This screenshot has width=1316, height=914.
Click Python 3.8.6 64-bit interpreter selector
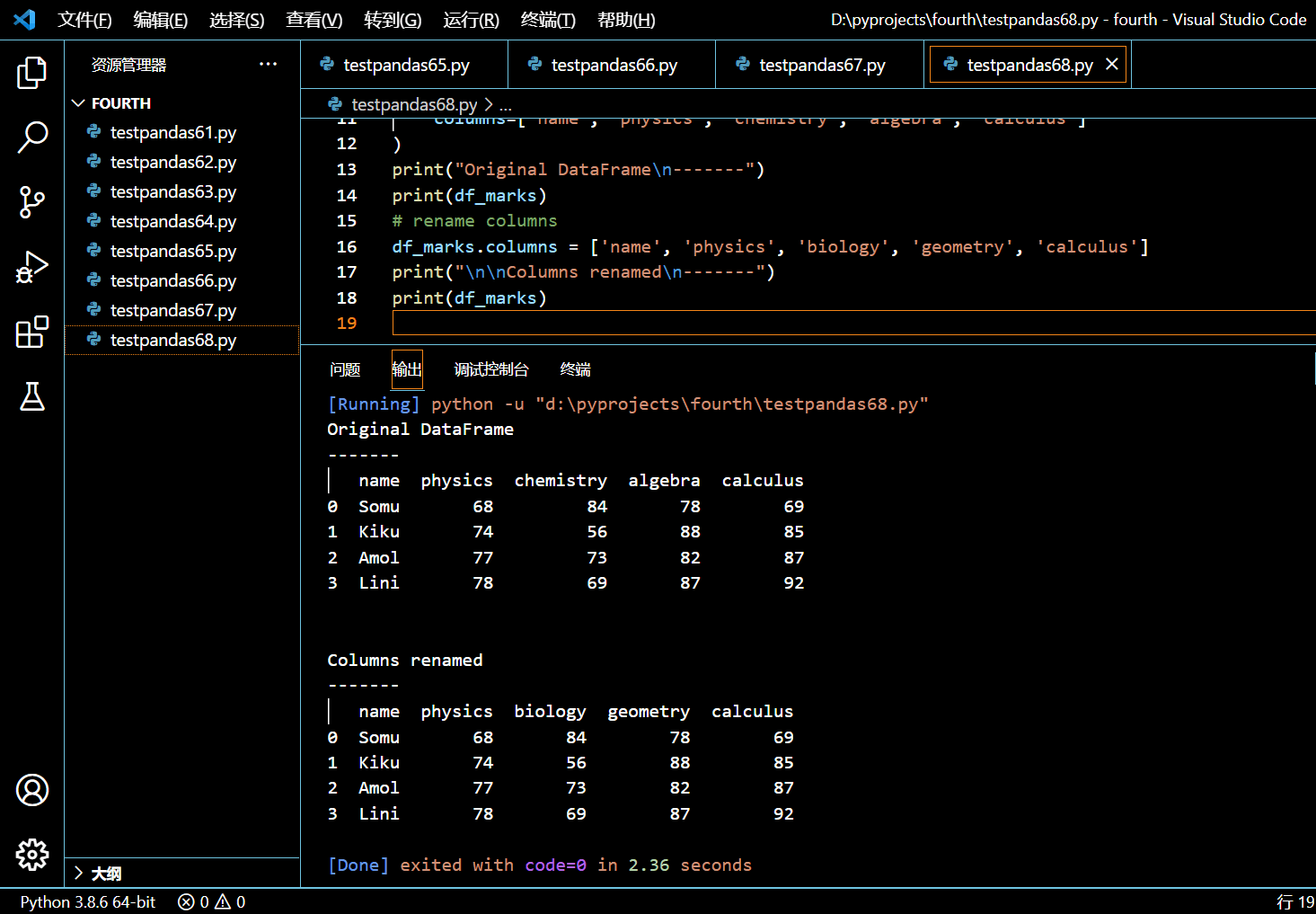pyautogui.click(x=88, y=901)
